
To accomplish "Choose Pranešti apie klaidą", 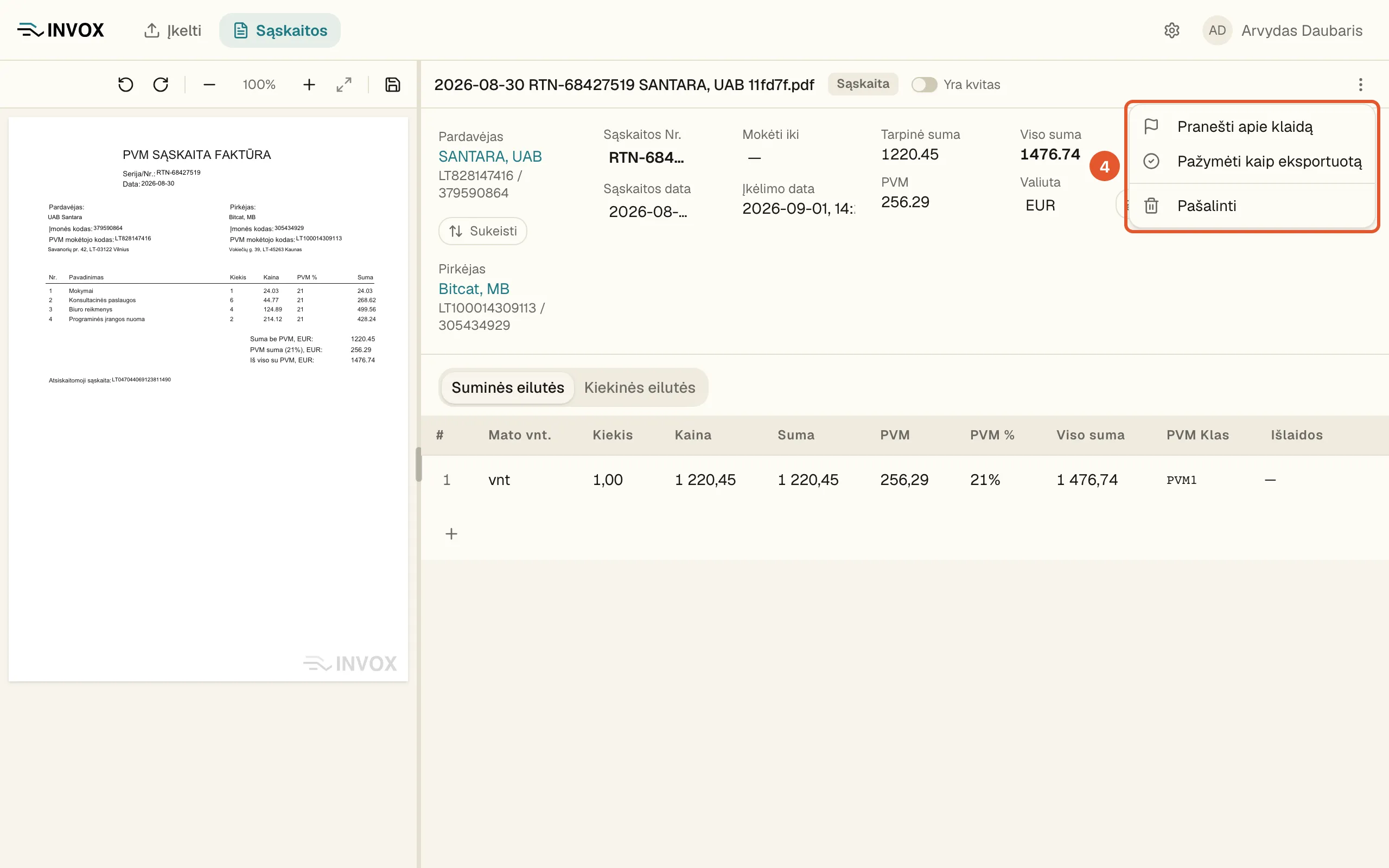I will pos(1252,126).
